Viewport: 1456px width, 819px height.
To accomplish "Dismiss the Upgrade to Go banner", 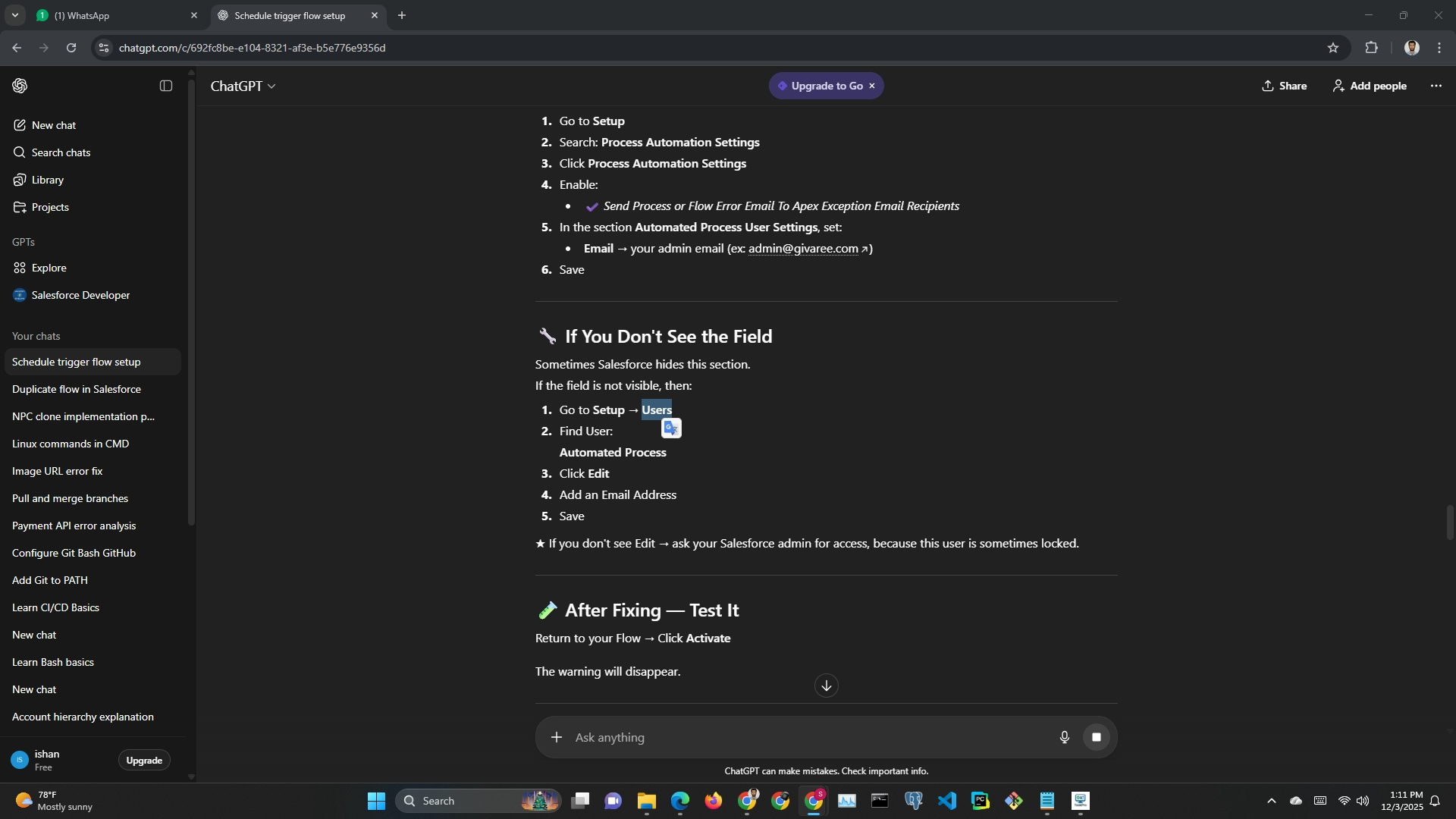I will pyautogui.click(x=872, y=86).
